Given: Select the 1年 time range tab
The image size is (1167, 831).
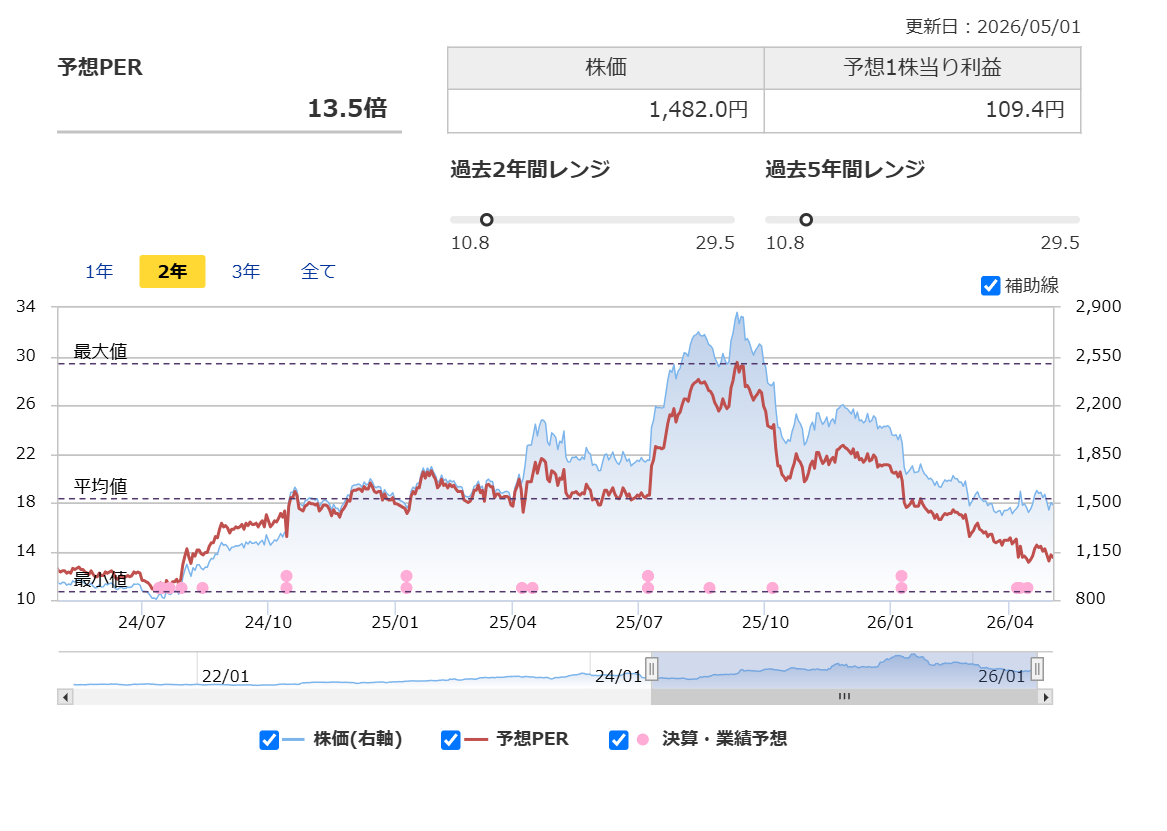Looking at the screenshot, I should (99, 272).
